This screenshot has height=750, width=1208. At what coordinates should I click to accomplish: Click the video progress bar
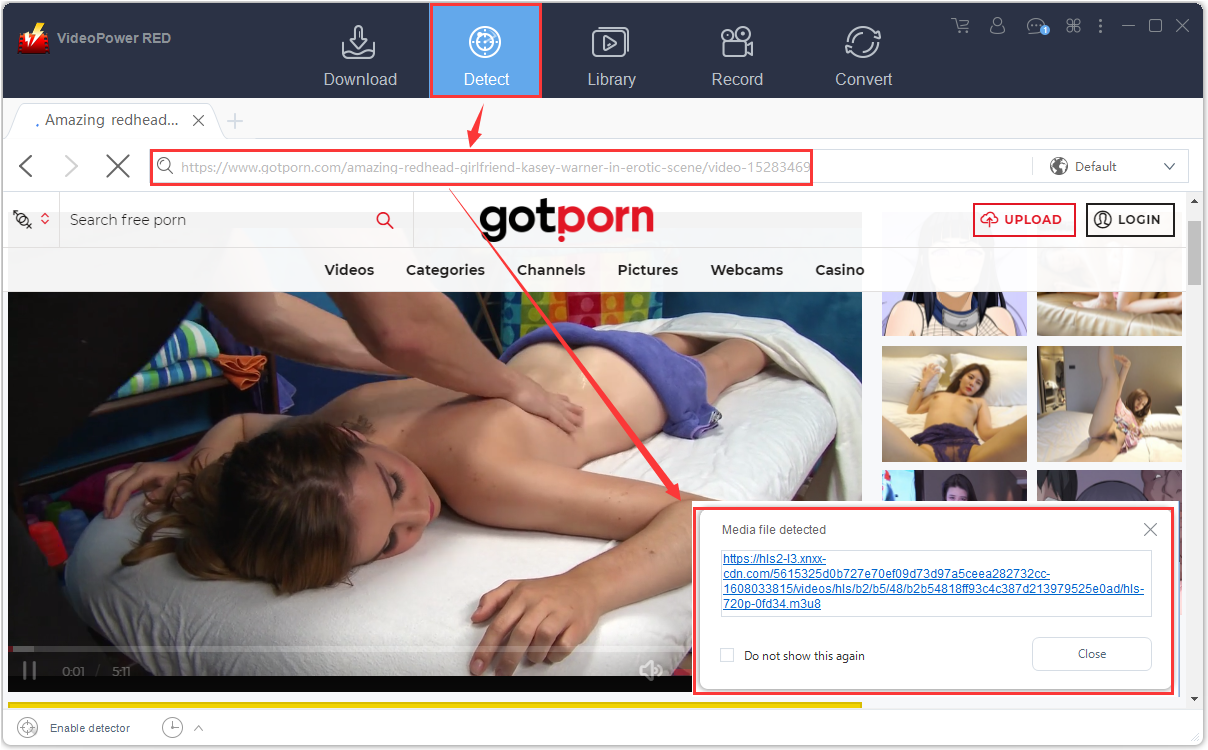coord(350,649)
